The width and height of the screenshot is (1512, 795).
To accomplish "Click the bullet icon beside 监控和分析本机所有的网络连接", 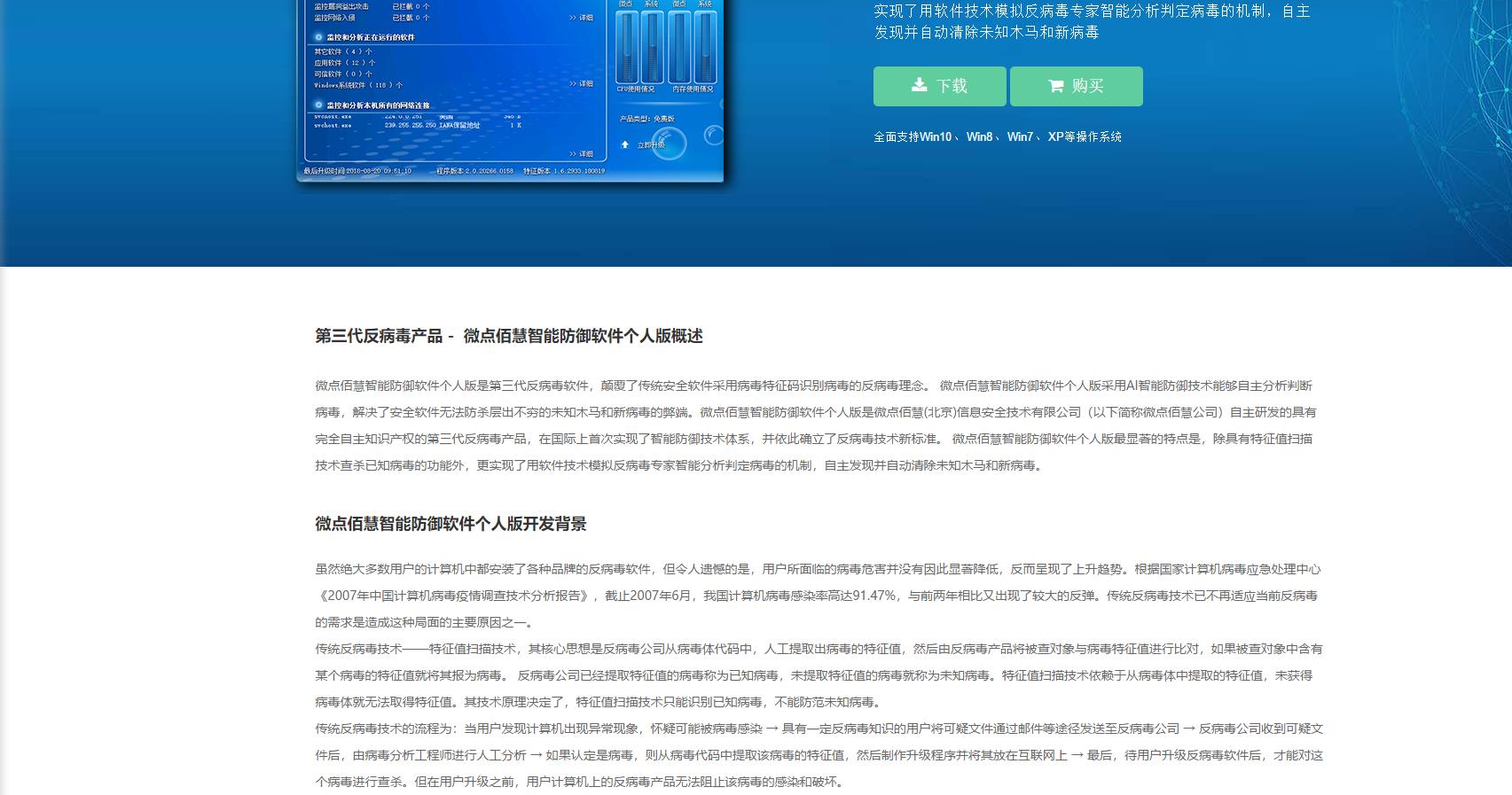I will pyautogui.click(x=318, y=105).
